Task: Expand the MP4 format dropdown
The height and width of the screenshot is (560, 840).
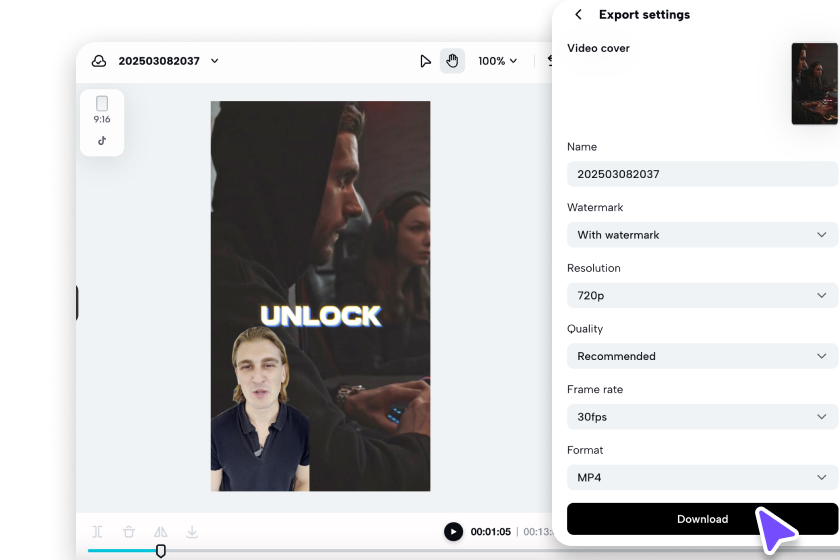Action: (702, 477)
